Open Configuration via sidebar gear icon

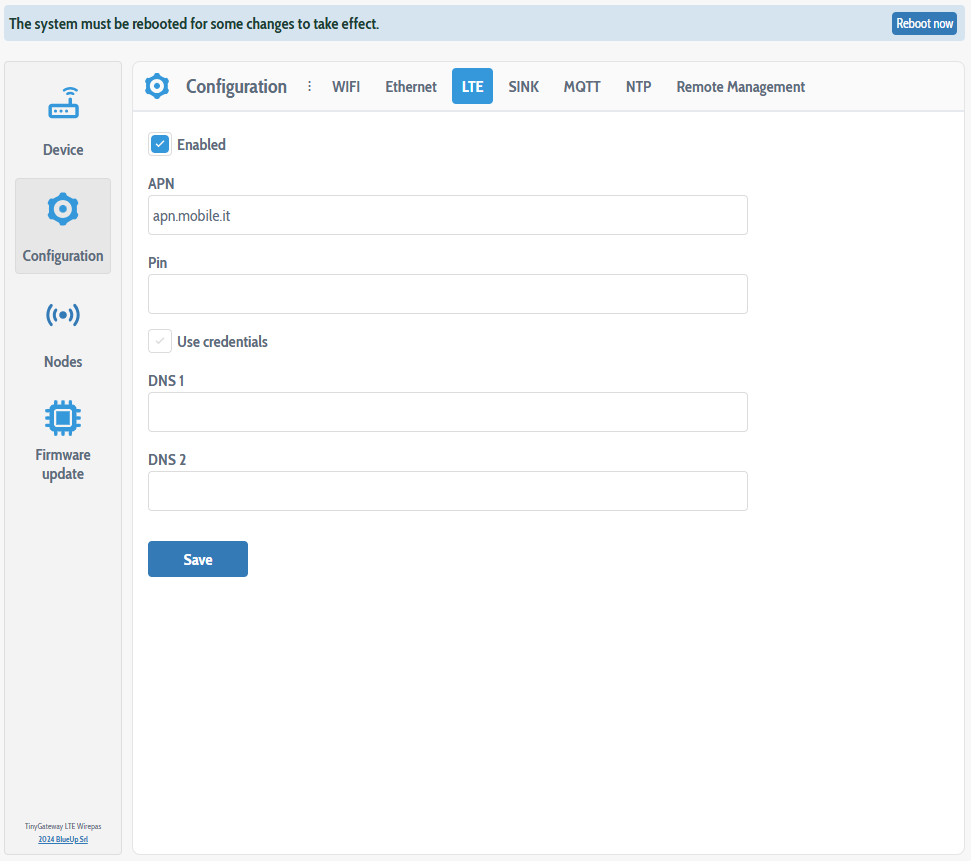coord(63,210)
